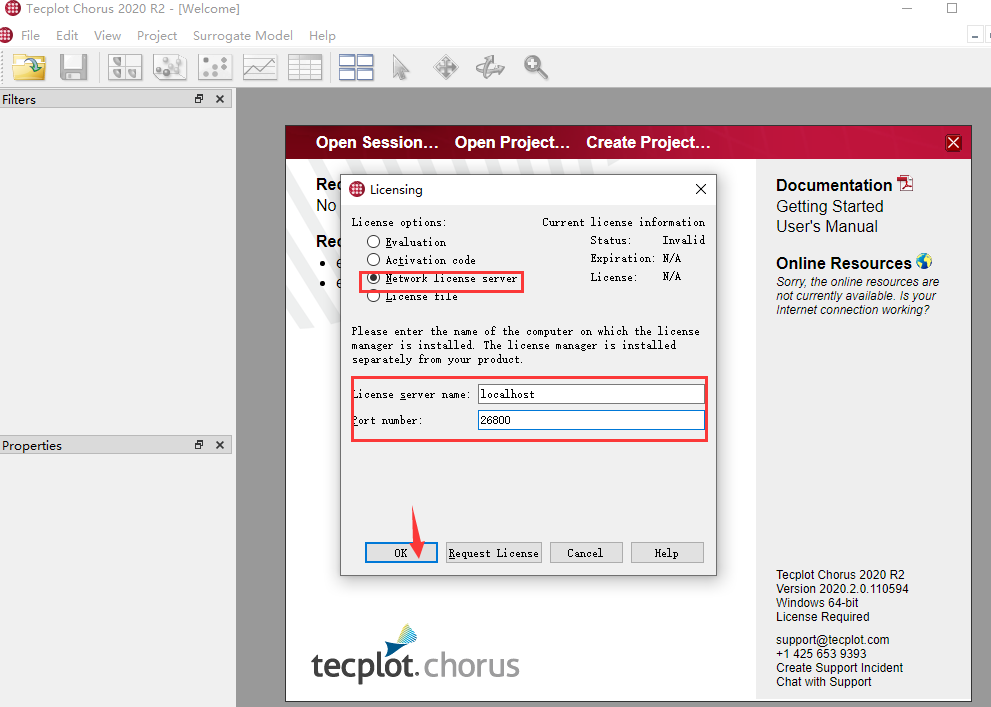The height and width of the screenshot is (707, 991).
Task: Select the magnifier zoom tool
Action: pyautogui.click(x=536, y=67)
